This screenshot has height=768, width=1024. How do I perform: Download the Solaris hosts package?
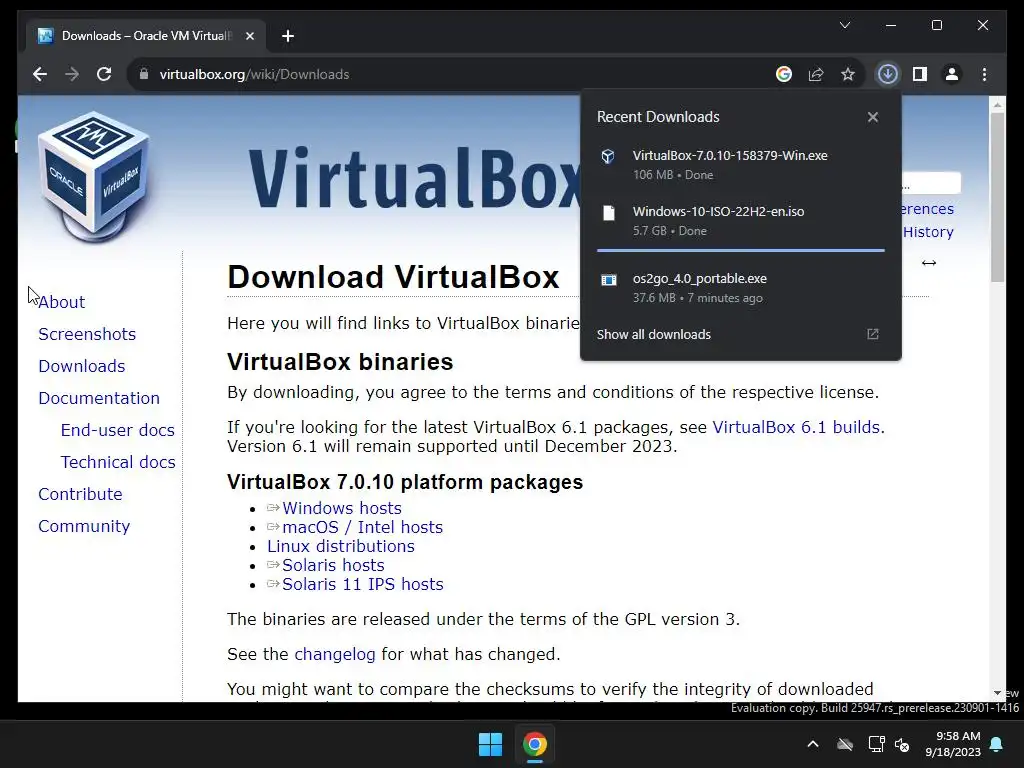(x=333, y=565)
